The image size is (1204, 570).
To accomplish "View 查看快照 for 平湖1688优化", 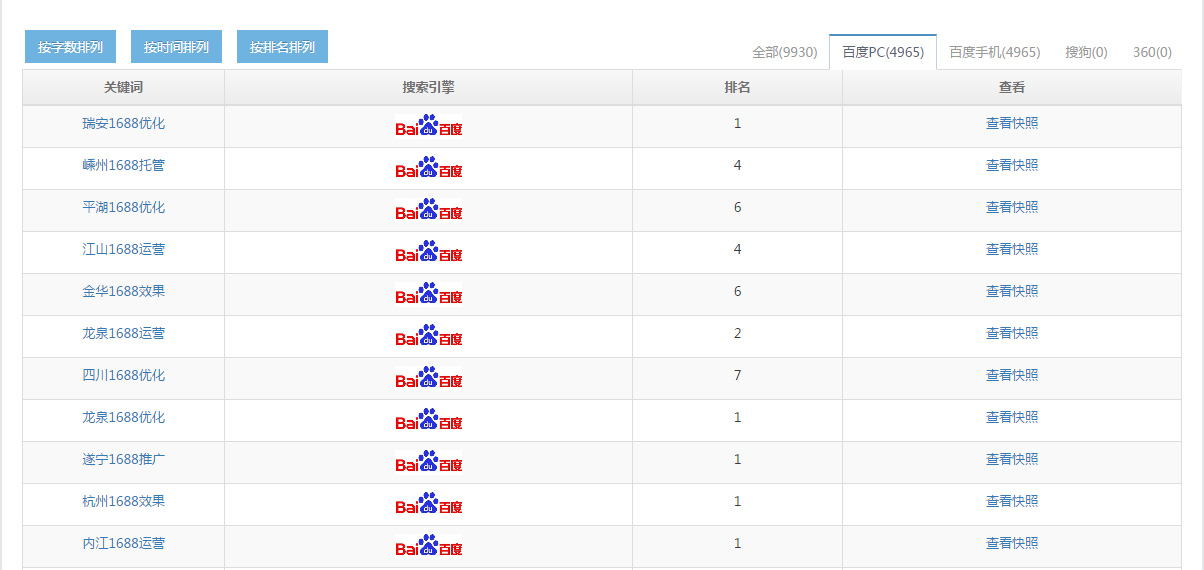I will coord(1012,208).
